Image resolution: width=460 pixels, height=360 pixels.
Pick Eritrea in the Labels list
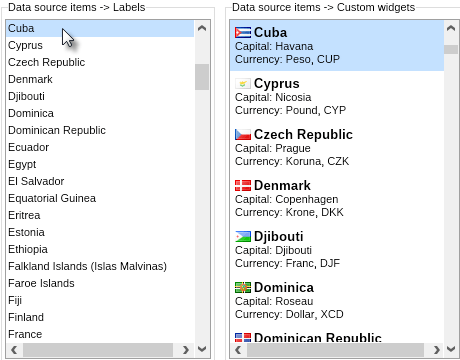click(100, 215)
